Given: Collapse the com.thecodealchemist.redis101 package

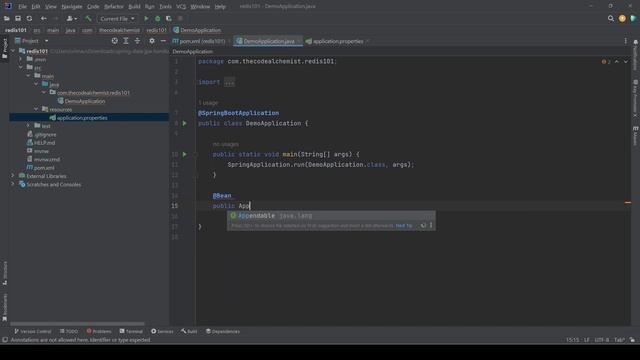Looking at the screenshot, I should 44,93.
